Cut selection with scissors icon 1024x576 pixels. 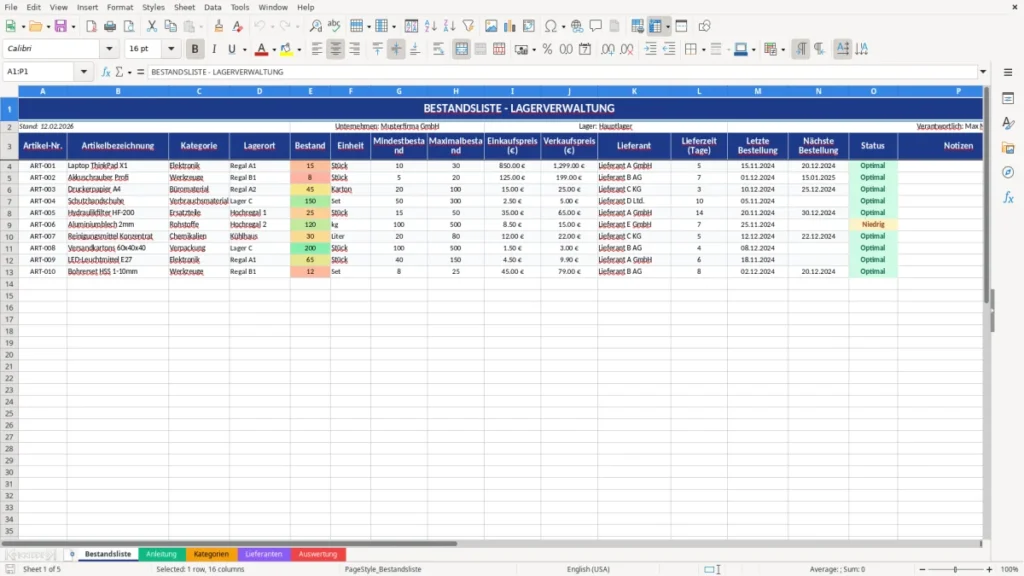point(152,26)
